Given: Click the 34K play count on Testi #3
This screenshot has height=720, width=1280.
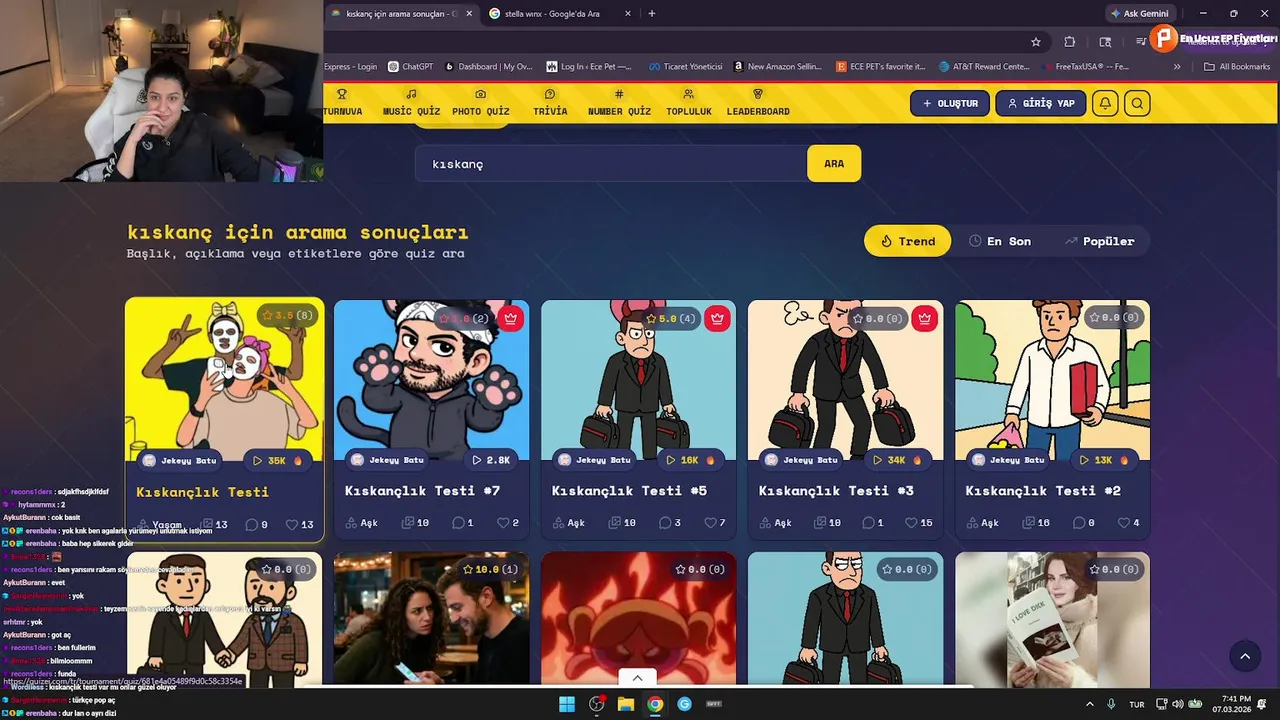Looking at the screenshot, I should pos(897,460).
